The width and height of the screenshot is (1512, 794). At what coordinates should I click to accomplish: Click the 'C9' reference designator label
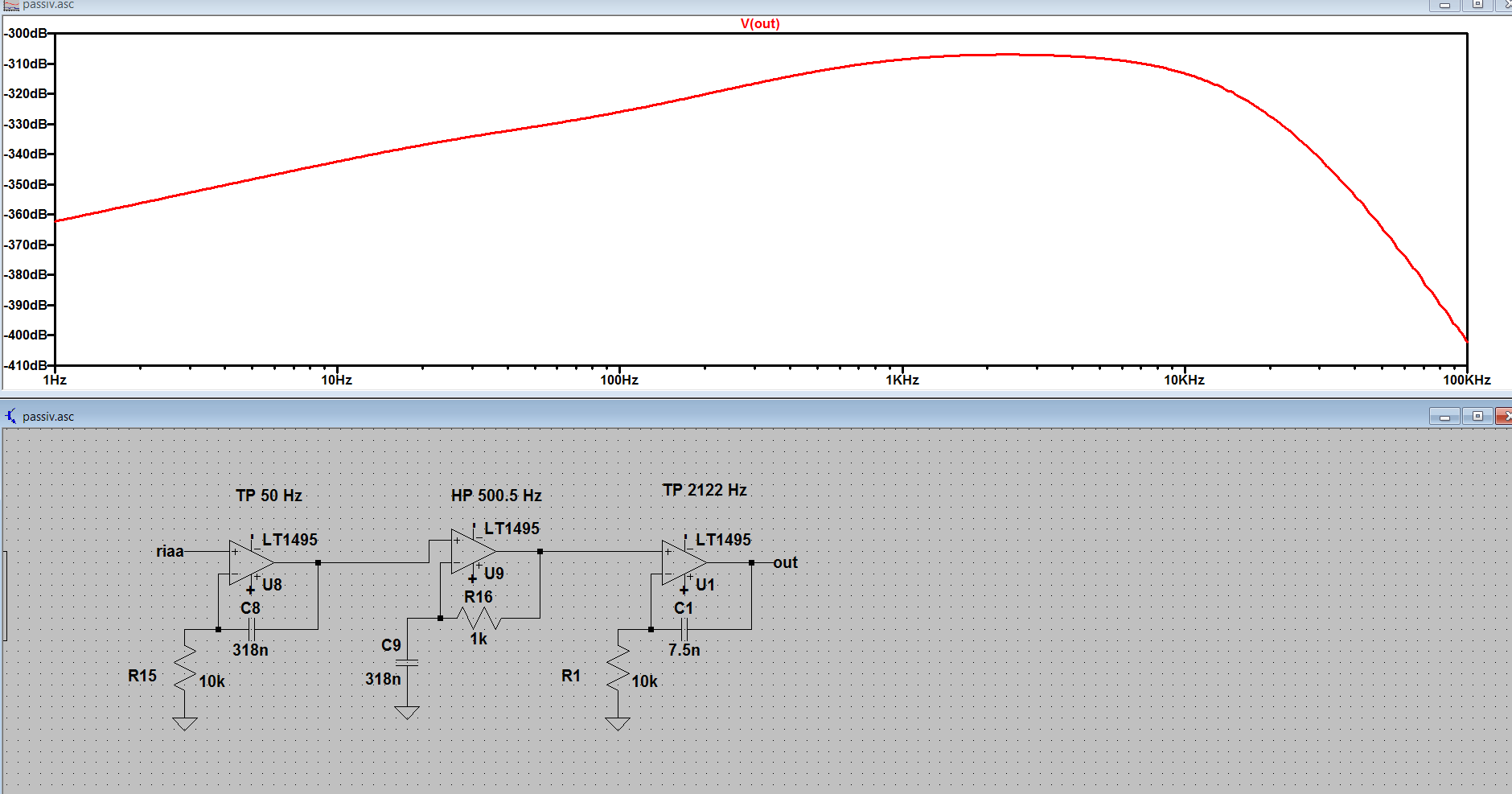tap(392, 645)
